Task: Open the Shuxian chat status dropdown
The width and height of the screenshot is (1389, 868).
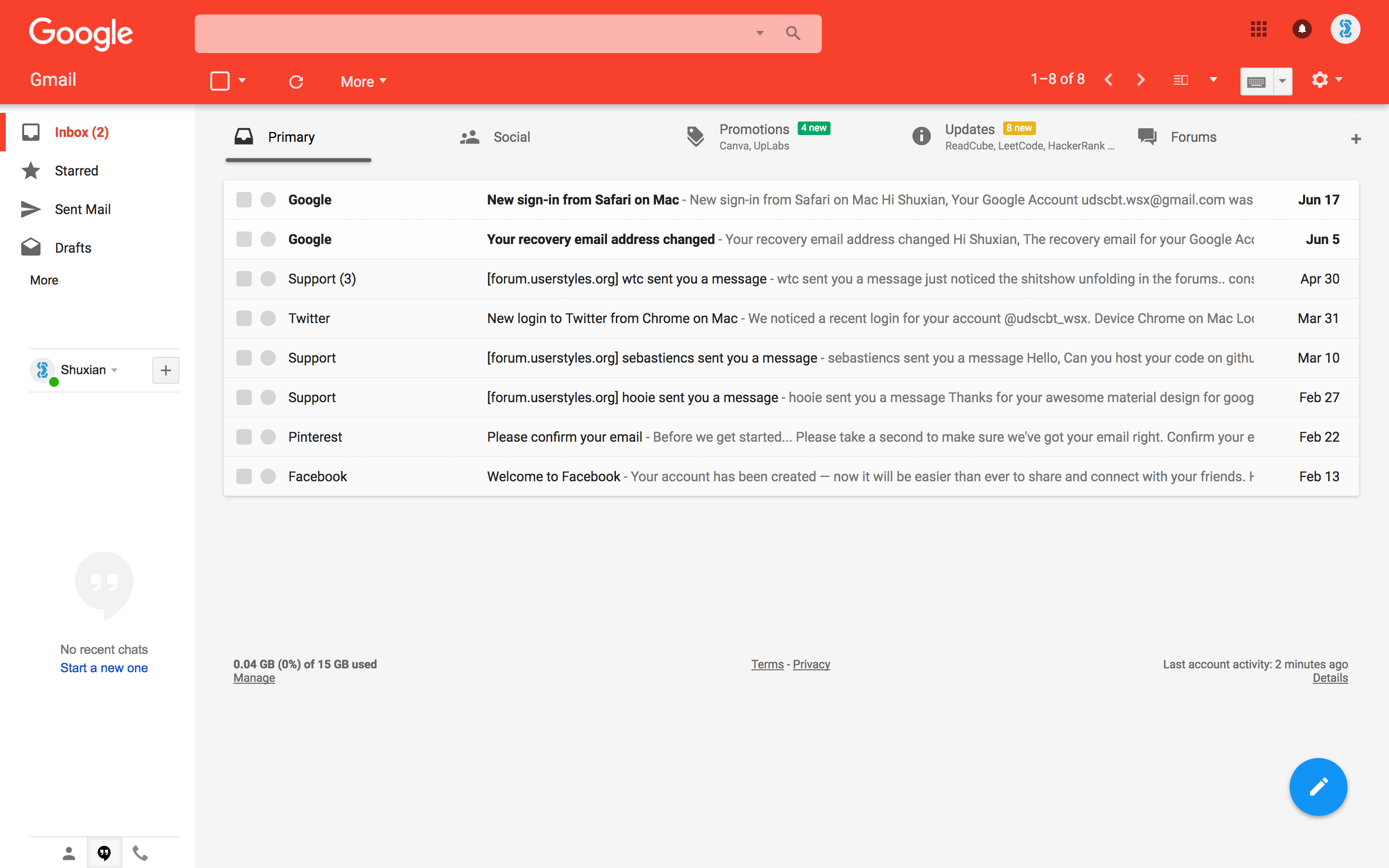Action: (x=115, y=370)
